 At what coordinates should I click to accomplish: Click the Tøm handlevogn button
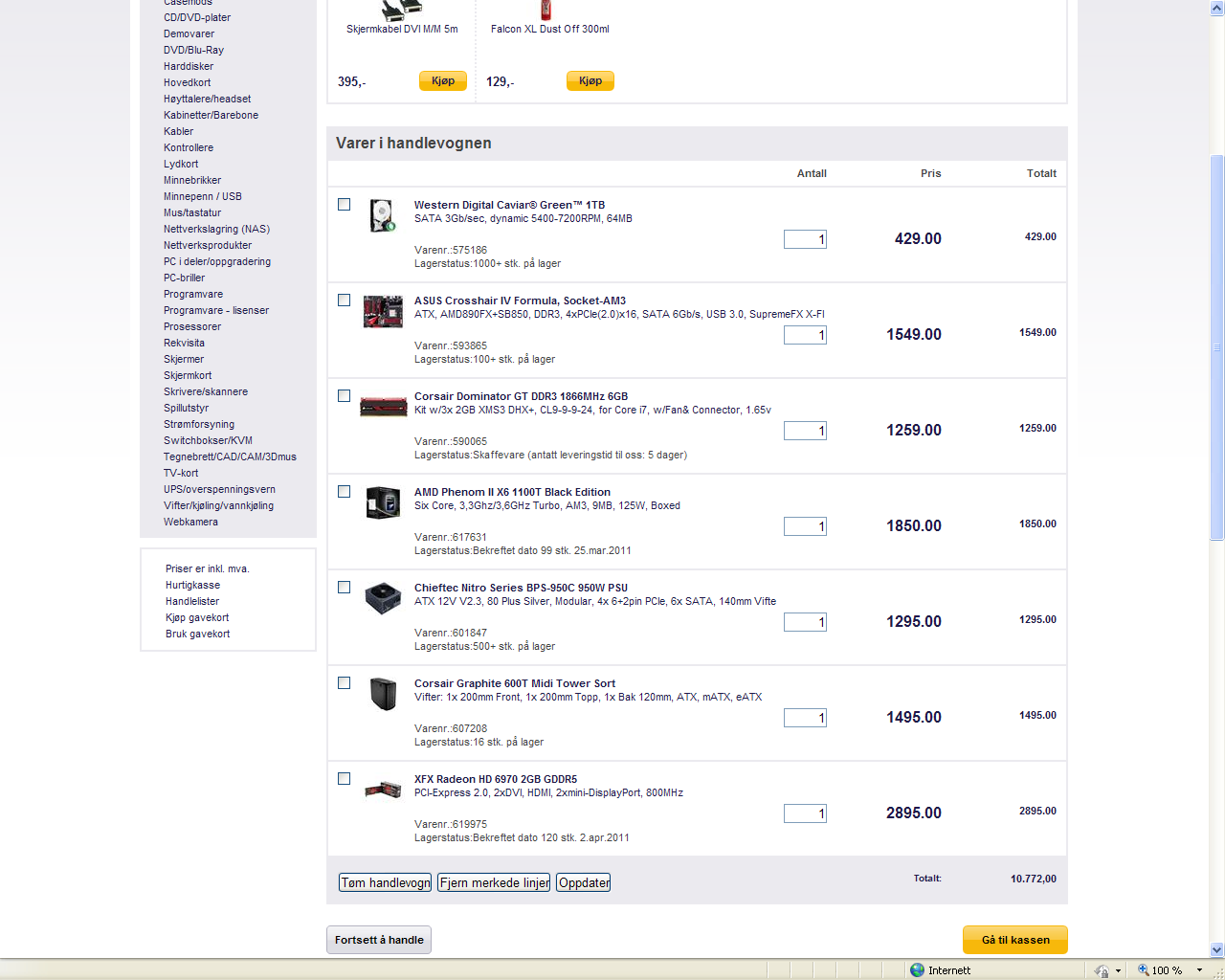[386, 882]
